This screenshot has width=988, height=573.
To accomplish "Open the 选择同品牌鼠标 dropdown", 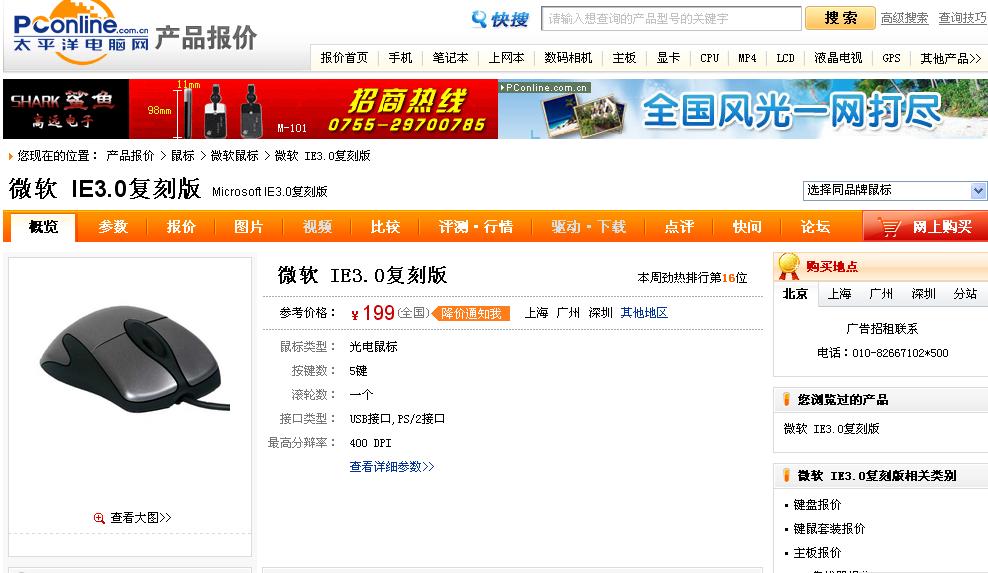I will click(x=894, y=190).
